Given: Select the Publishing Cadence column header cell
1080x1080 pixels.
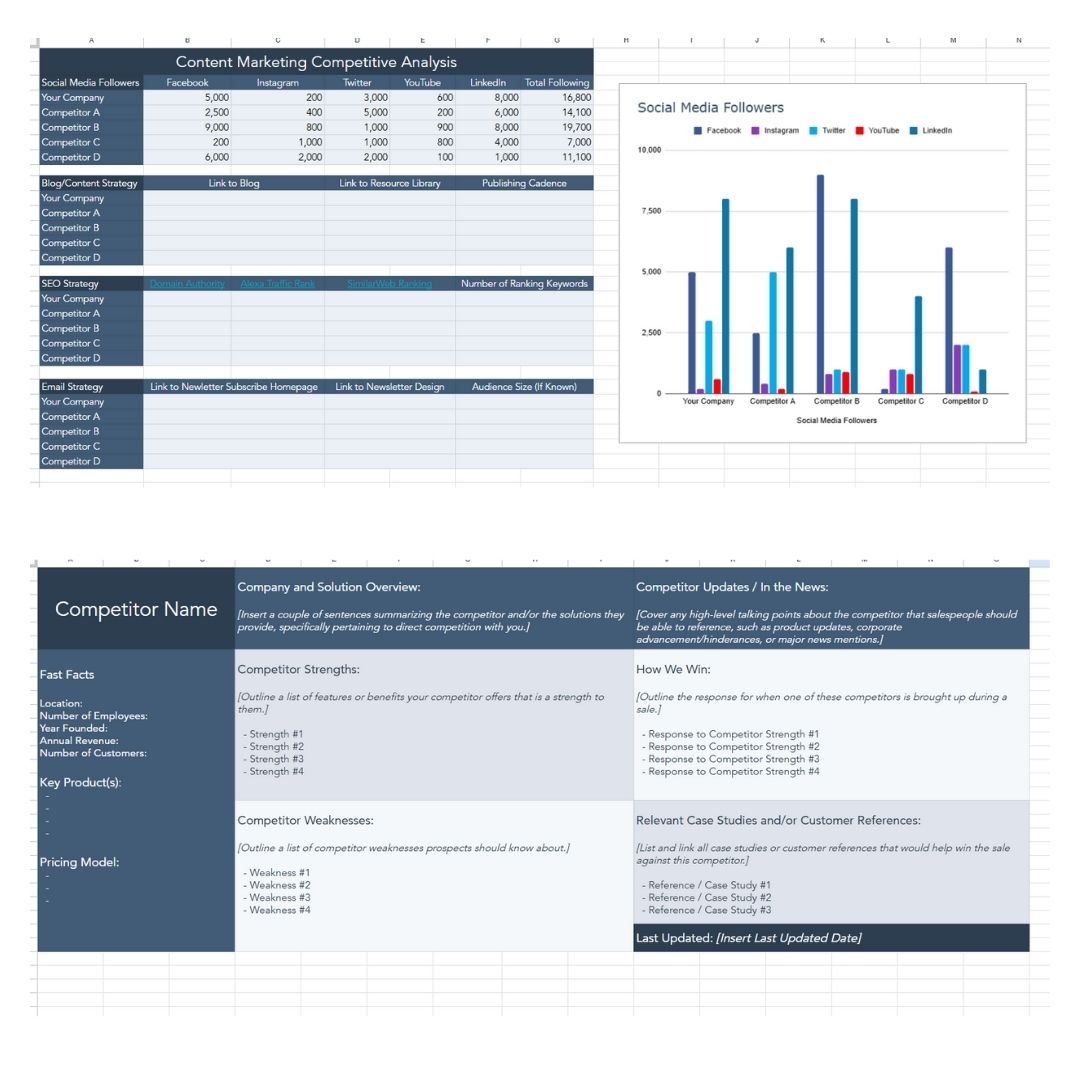Looking at the screenshot, I should pos(524,183).
